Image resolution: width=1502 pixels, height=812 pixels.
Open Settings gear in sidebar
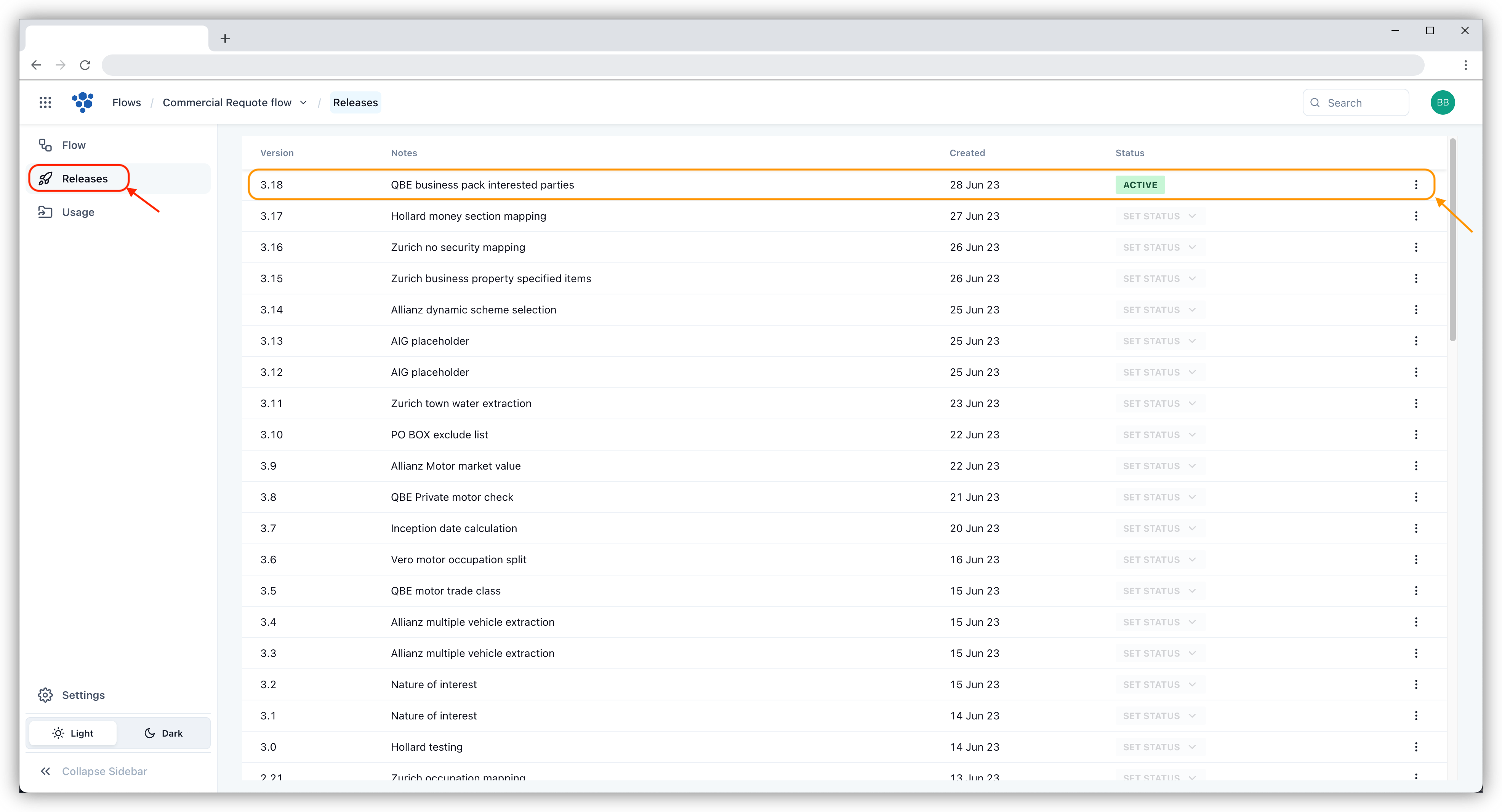click(x=45, y=695)
